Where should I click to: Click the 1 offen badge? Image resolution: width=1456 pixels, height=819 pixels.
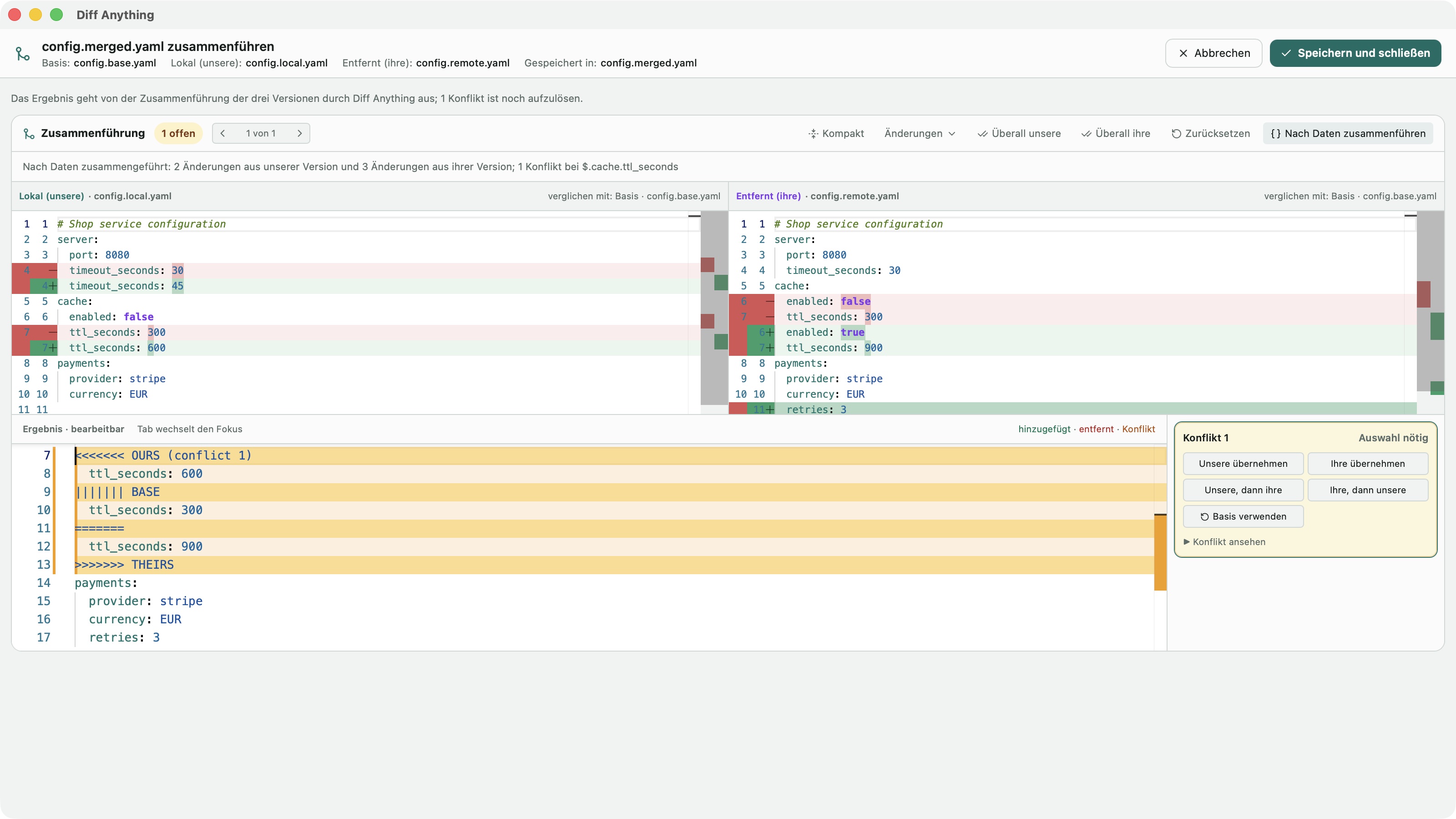(178, 133)
